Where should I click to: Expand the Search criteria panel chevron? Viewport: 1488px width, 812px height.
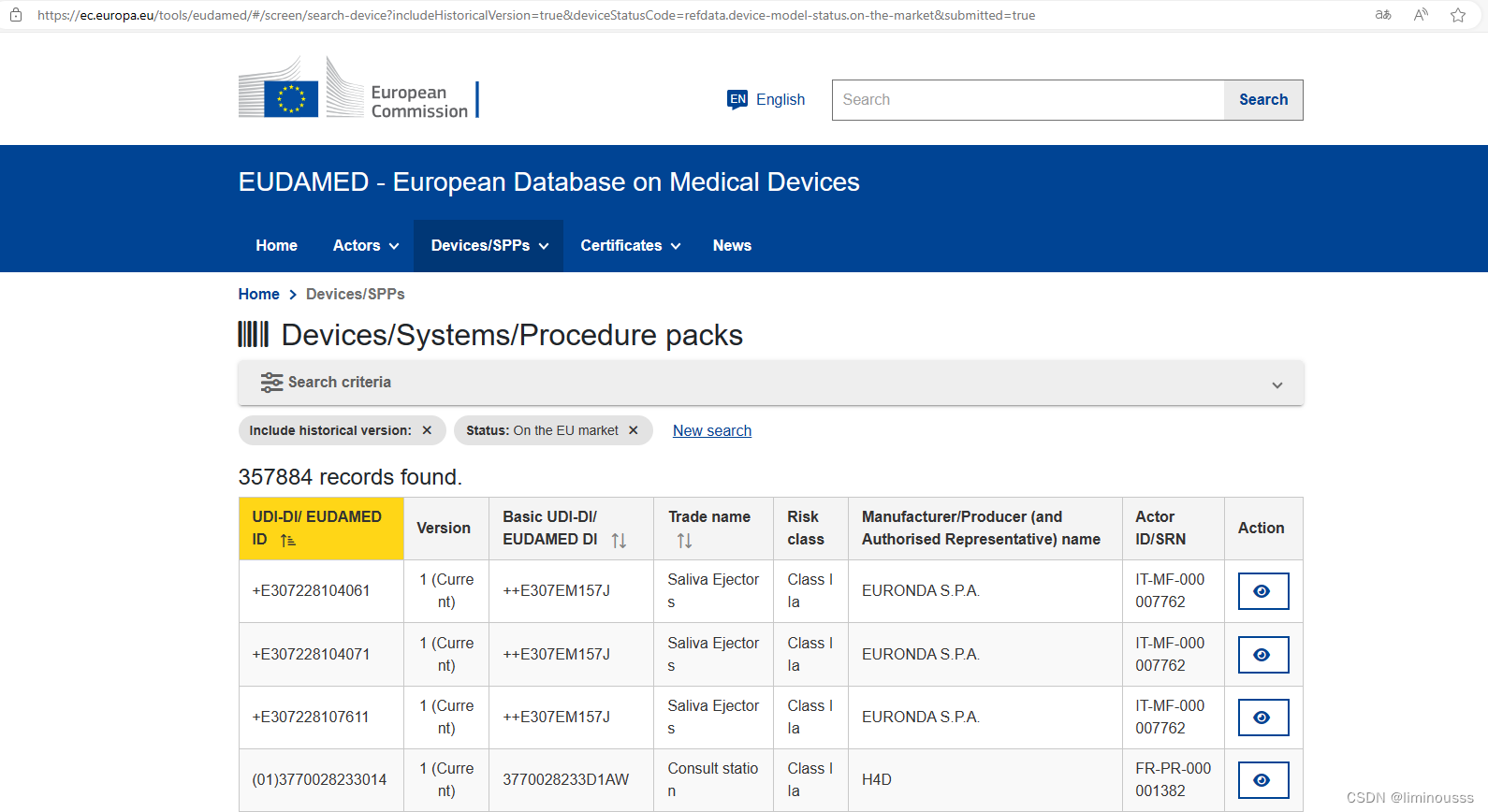pyautogui.click(x=1277, y=384)
